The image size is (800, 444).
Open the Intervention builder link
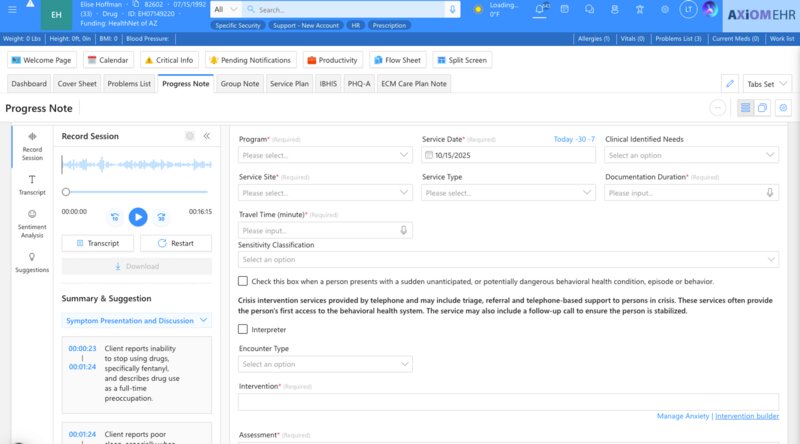[747, 416]
